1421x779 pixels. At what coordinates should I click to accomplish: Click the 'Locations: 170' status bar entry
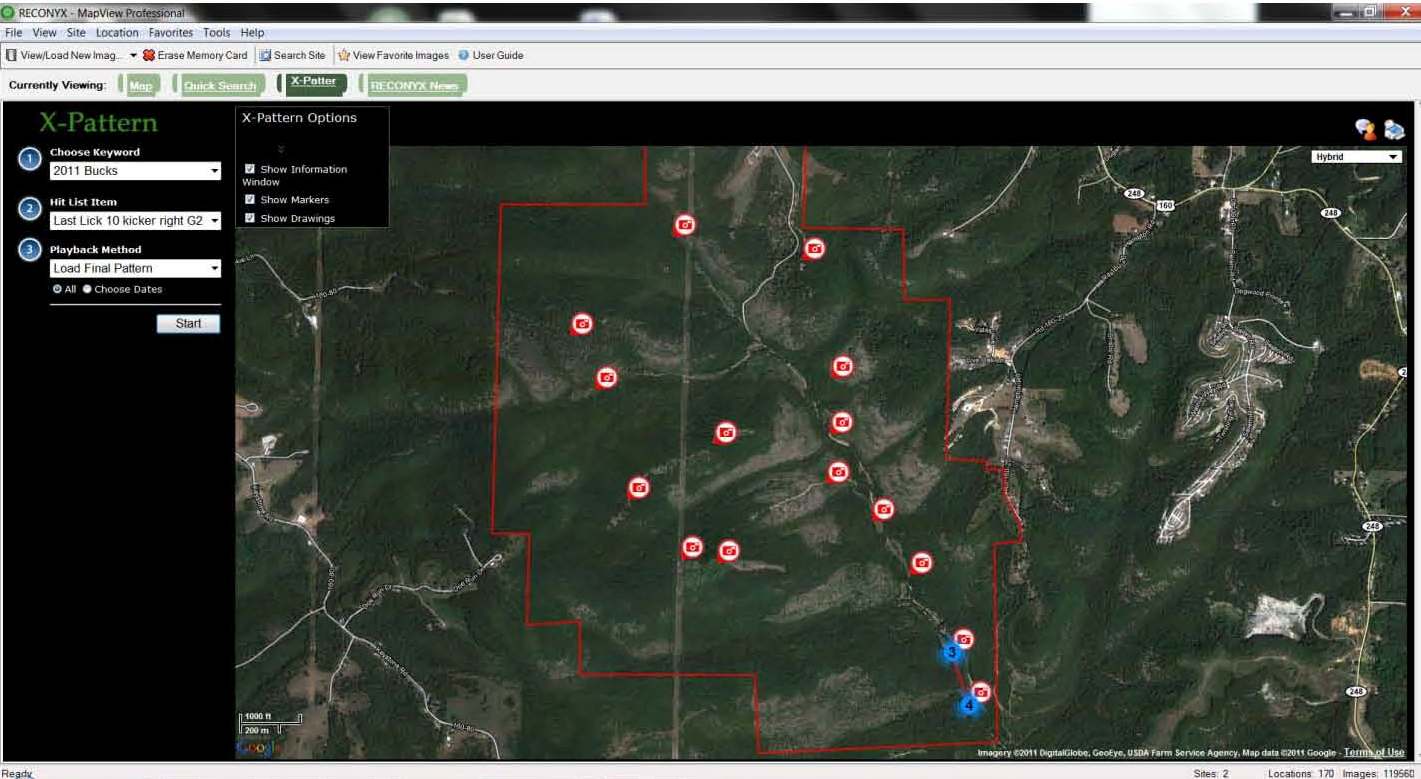pyautogui.click(x=1301, y=773)
